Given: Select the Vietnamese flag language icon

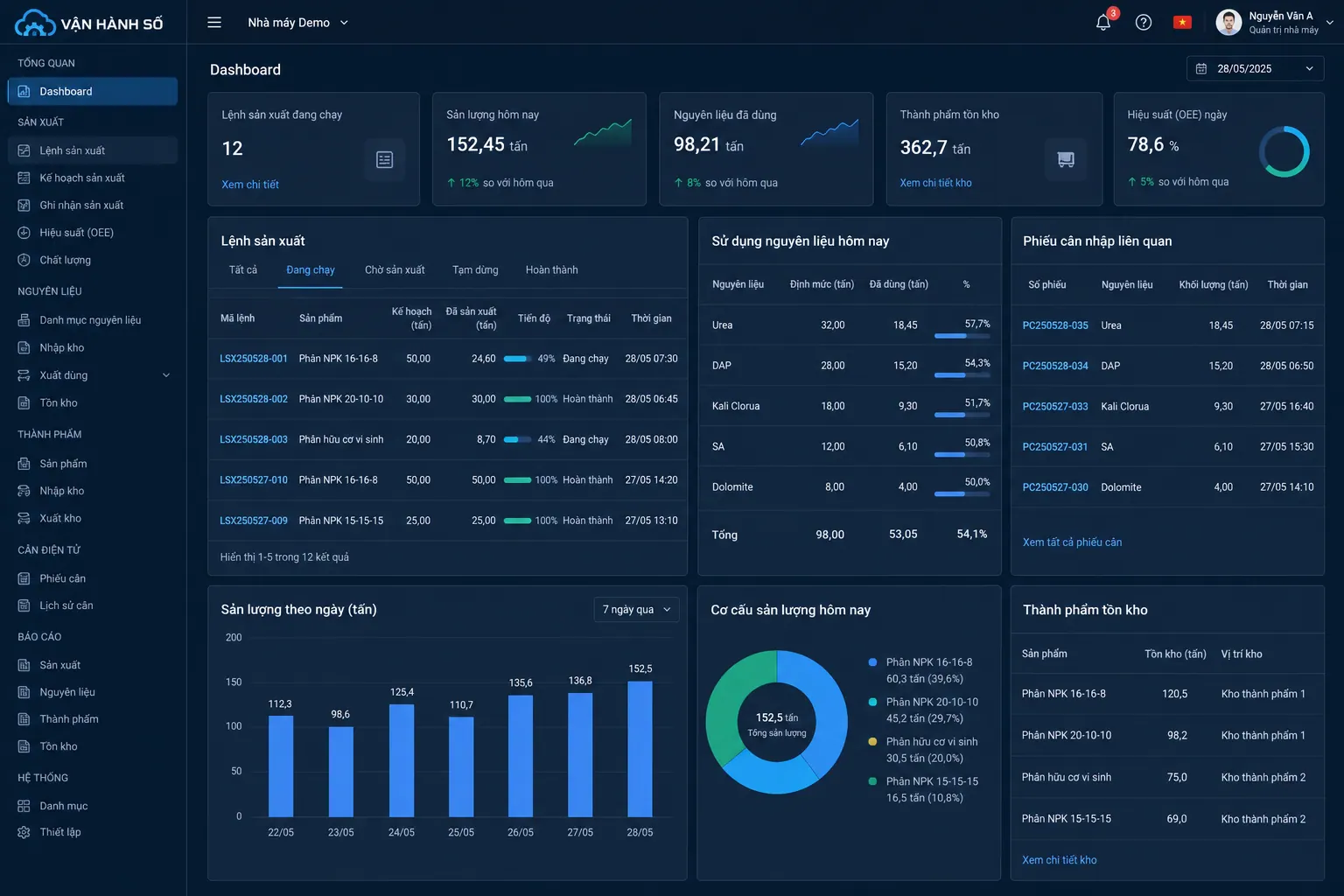Looking at the screenshot, I should click(x=1182, y=23).
